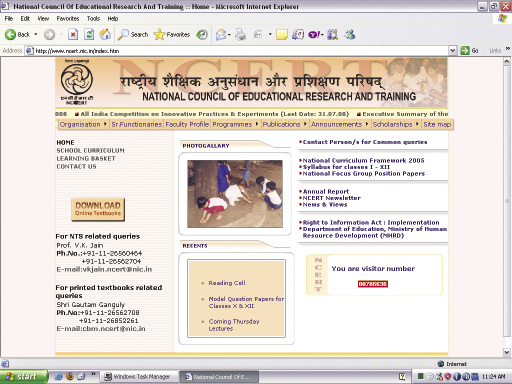
Task: Open the Back button history dropdown arrow
Action: point(36,34)
